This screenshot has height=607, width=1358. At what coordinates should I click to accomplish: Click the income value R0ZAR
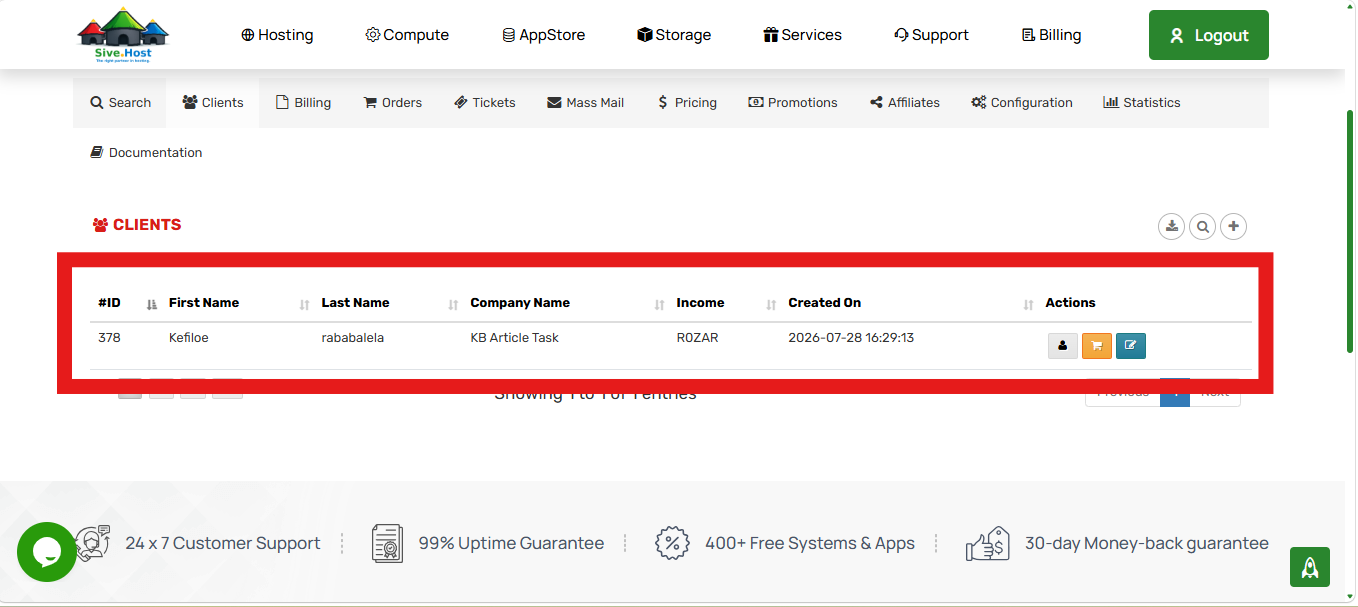697,338
